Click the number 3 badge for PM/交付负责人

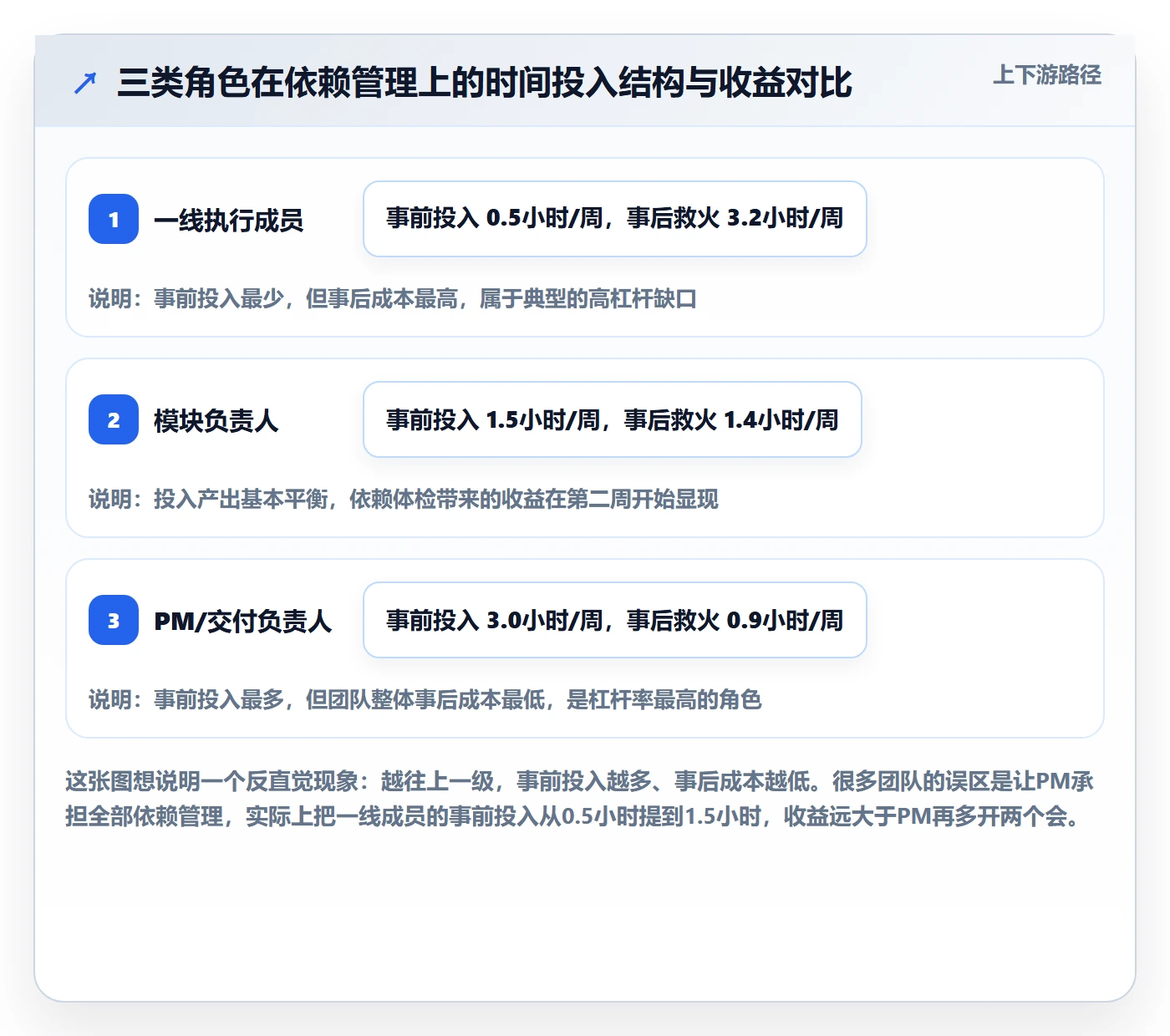(x=114, y=620)
